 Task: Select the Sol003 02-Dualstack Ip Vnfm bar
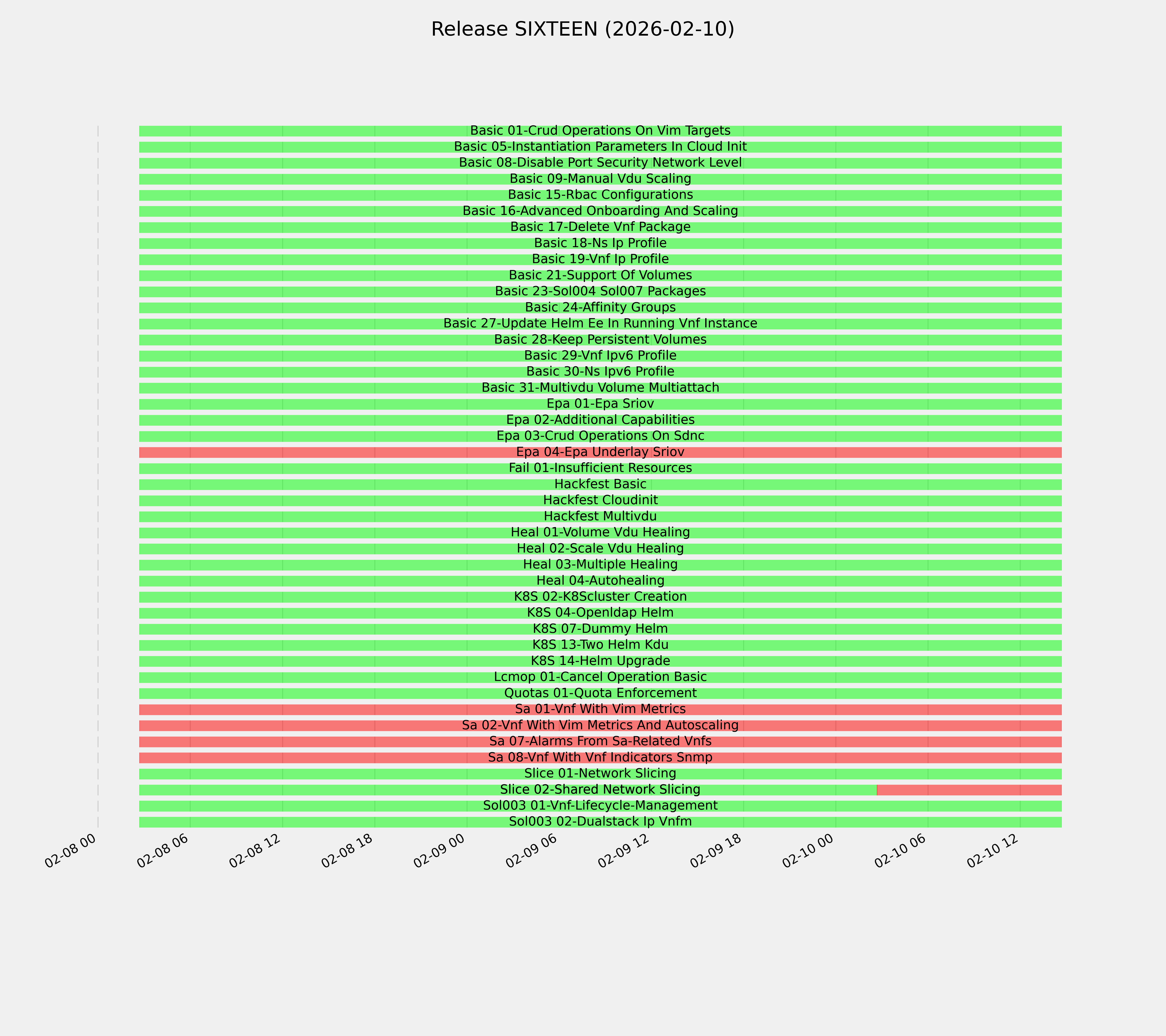click(600, 822)
